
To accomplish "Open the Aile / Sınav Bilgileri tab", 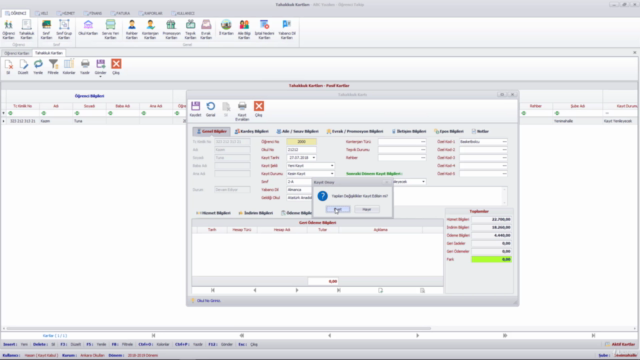I will click(297, 131).
